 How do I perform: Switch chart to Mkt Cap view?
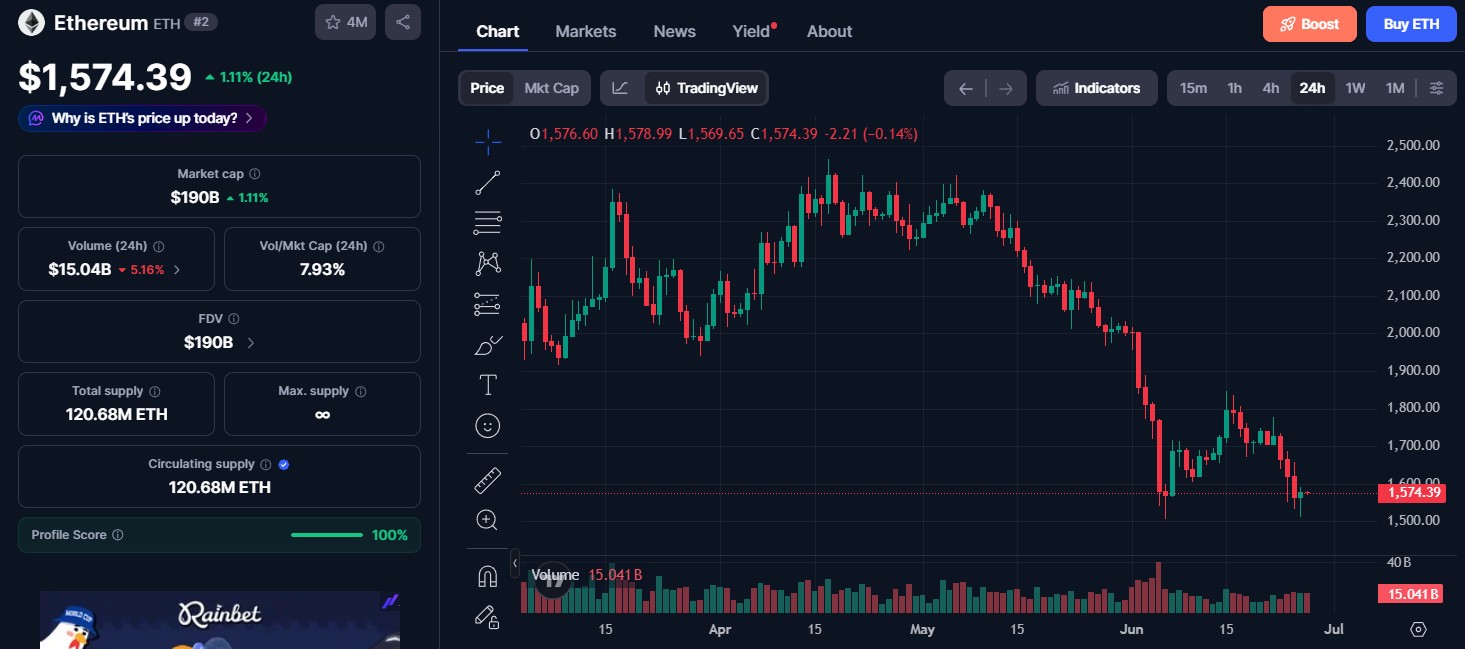point(552,88)
